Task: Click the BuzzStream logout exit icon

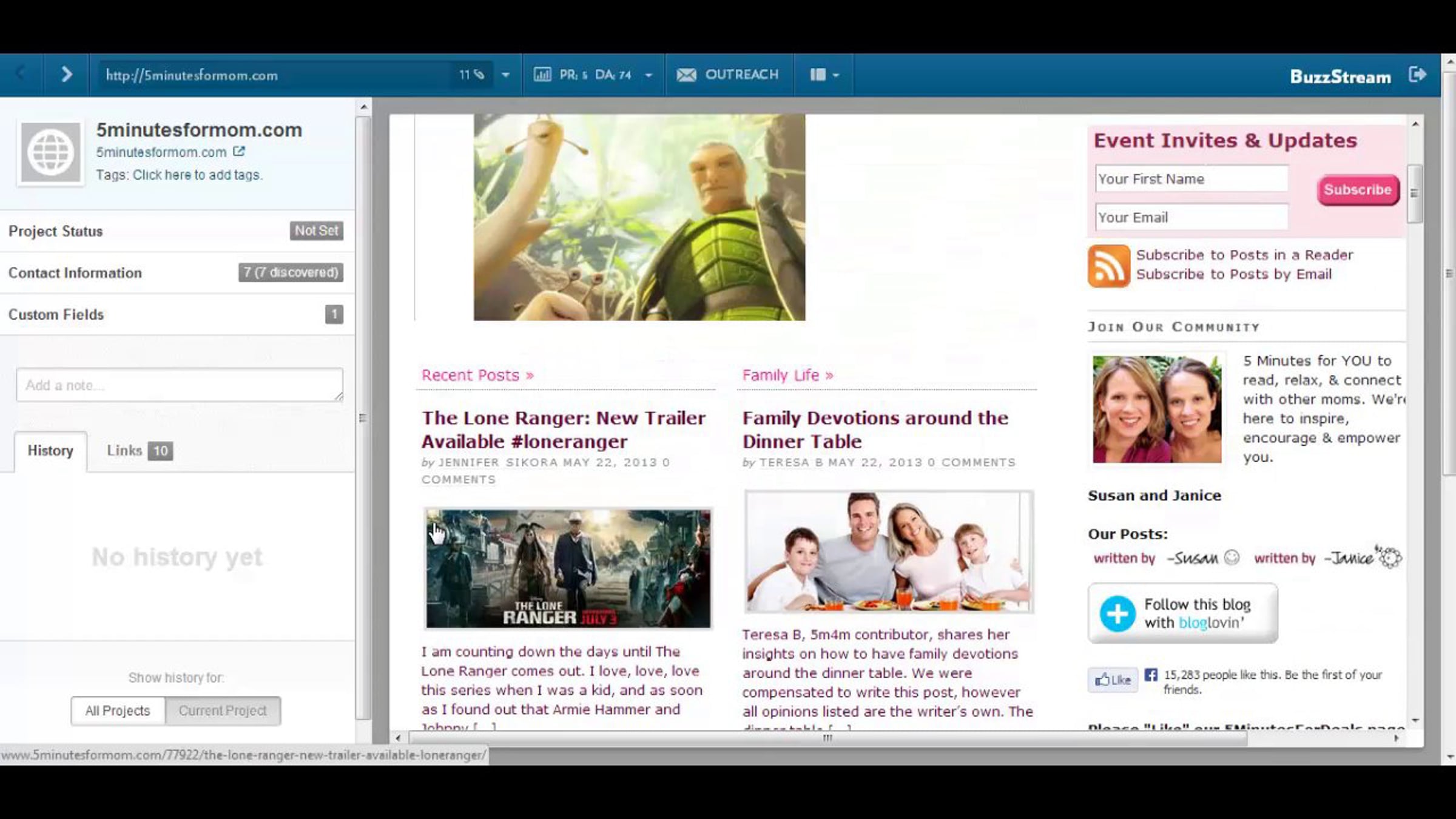Action: tap(1417, 75)
